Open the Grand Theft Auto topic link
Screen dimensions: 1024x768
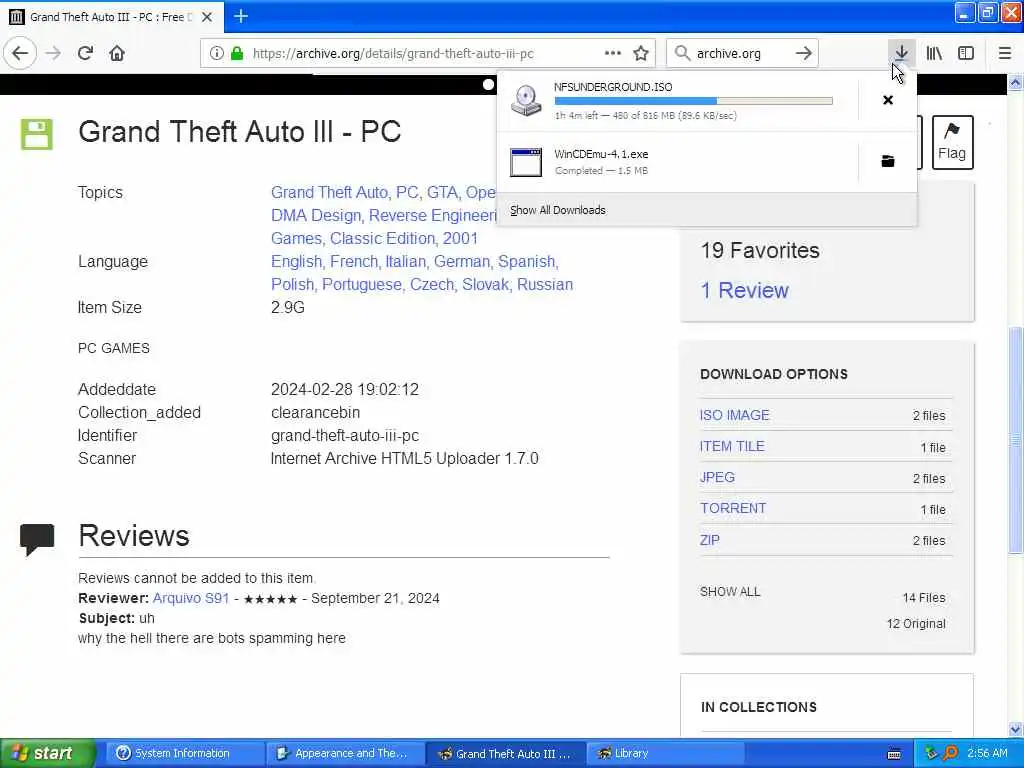330,193
